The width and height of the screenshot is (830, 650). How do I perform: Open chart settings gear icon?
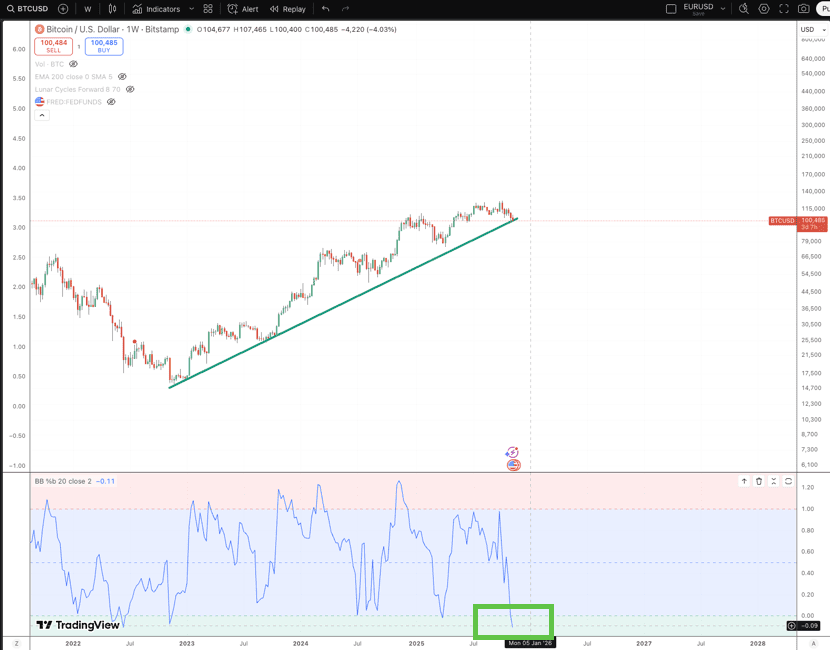tap(764, 9)
